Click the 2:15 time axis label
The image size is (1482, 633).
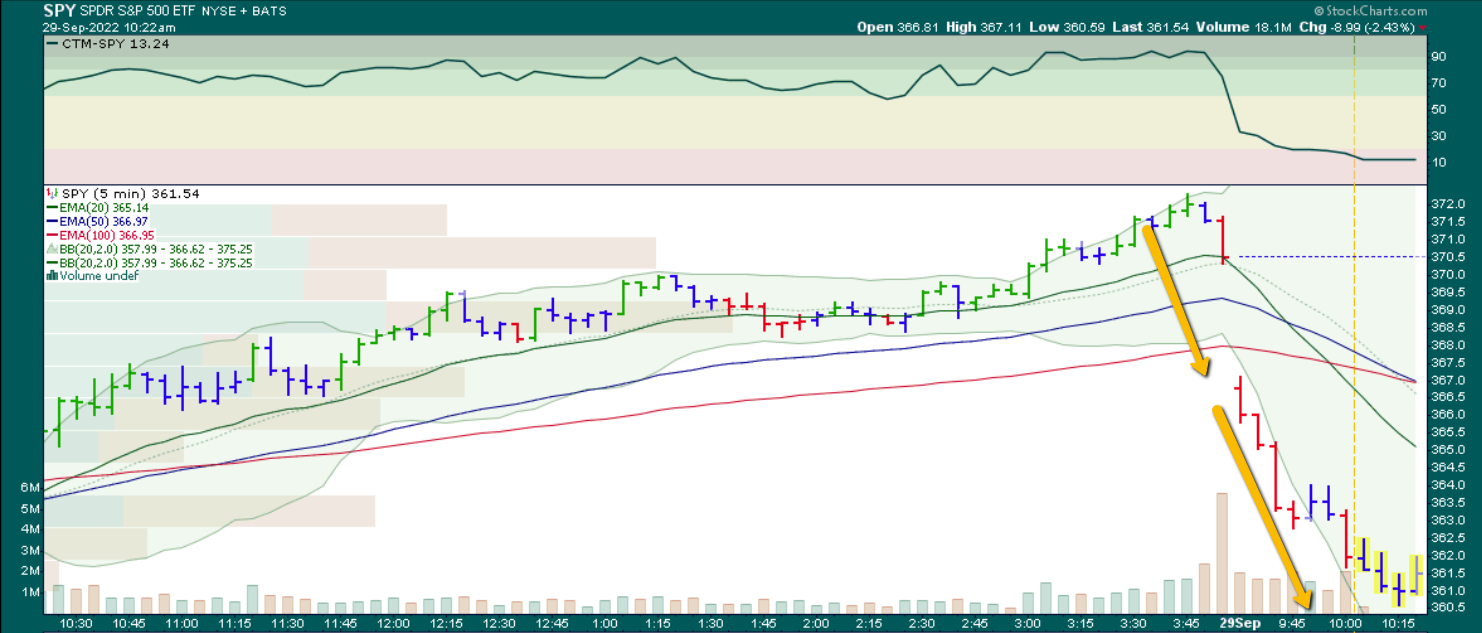(x=869, y=622)
